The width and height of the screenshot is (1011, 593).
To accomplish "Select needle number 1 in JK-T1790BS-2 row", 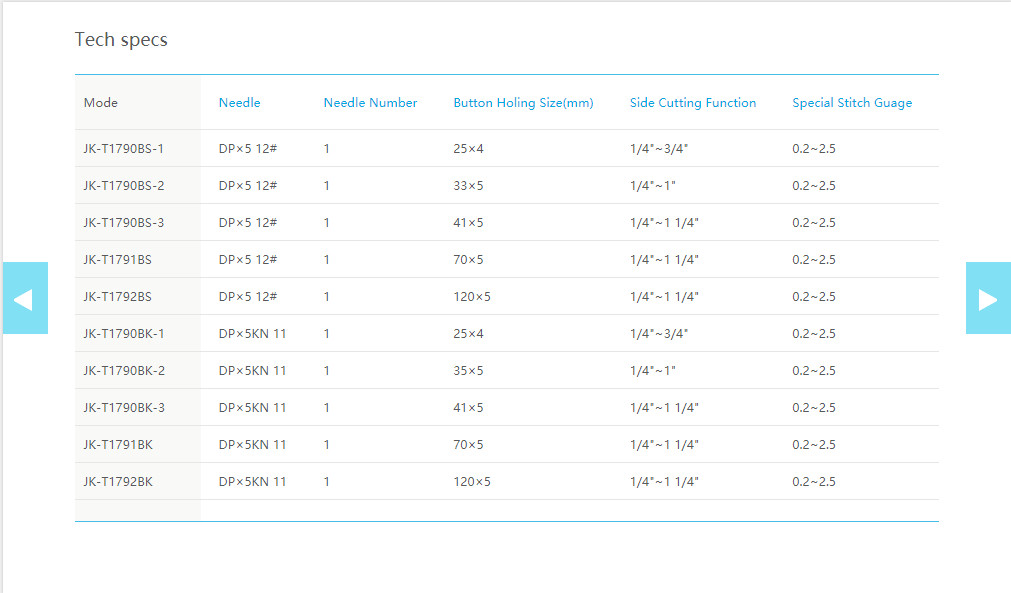I will (327, 186).
